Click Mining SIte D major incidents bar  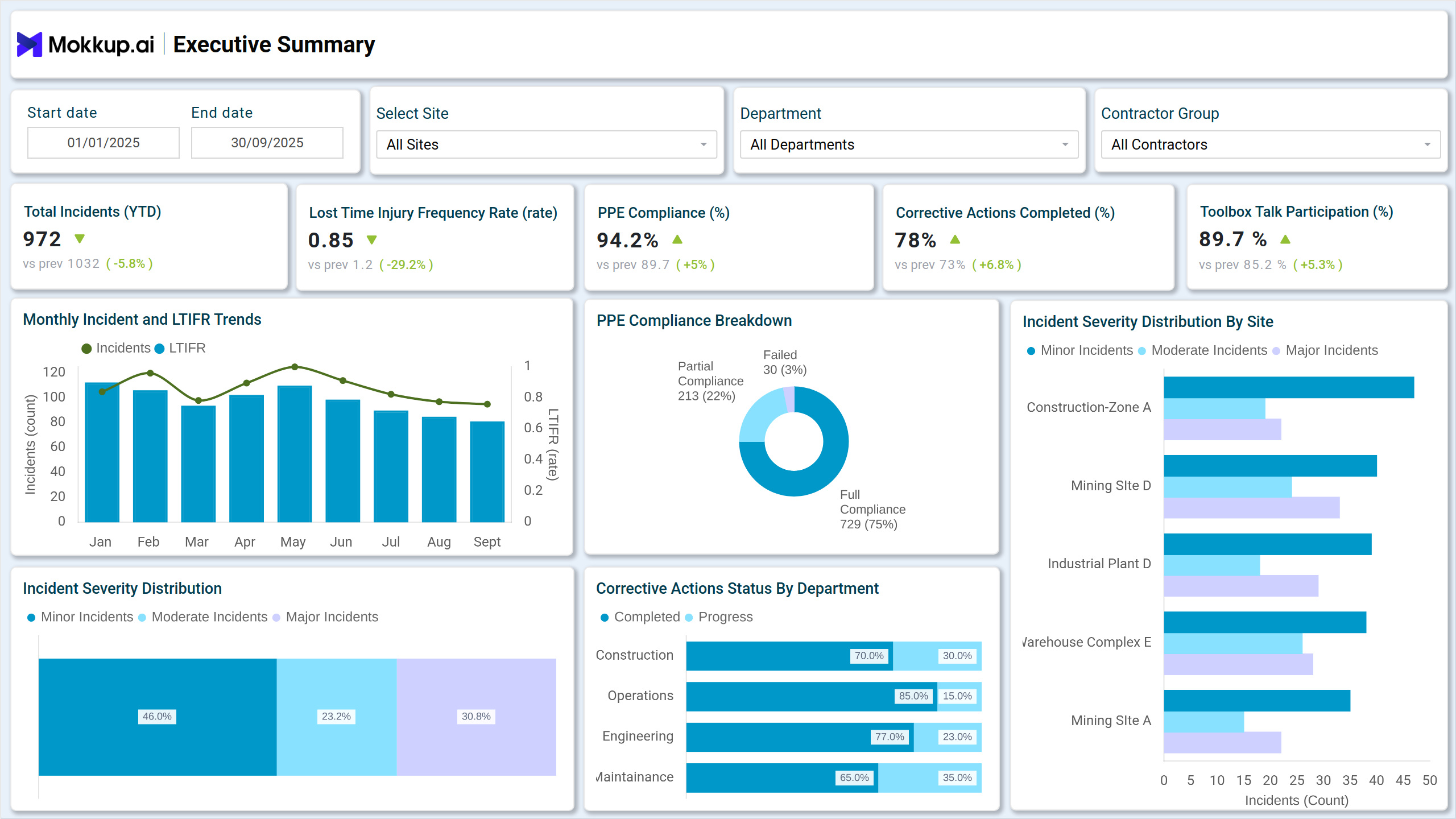point(1252,507)
